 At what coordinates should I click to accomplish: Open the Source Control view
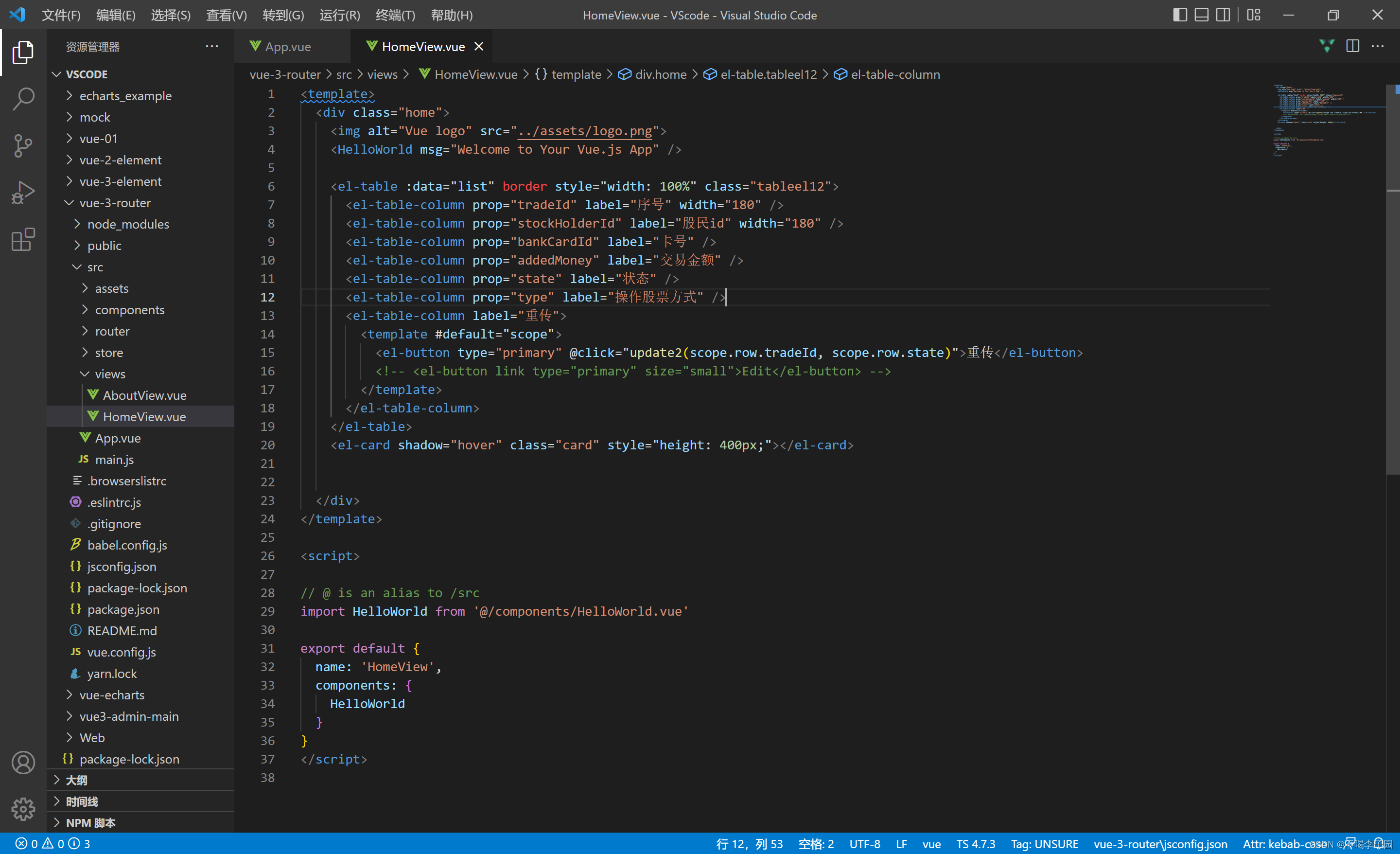pos(23,145)
